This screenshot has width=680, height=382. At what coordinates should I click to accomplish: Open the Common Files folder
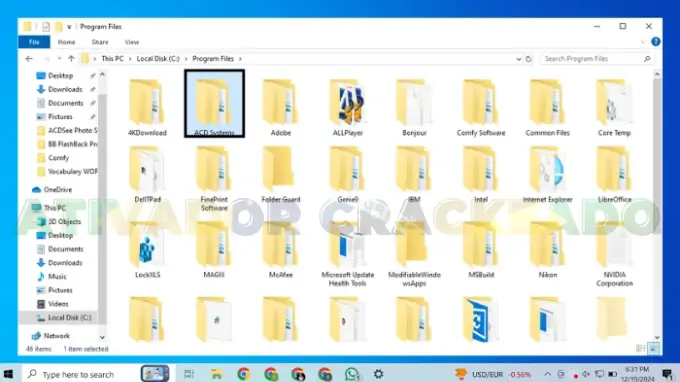pos(548,108)
